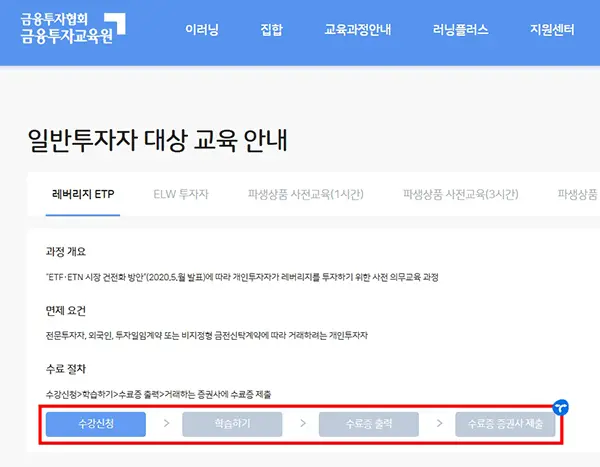
Task: Click the 수료증 출력 step button
Action: pos(369,424)
